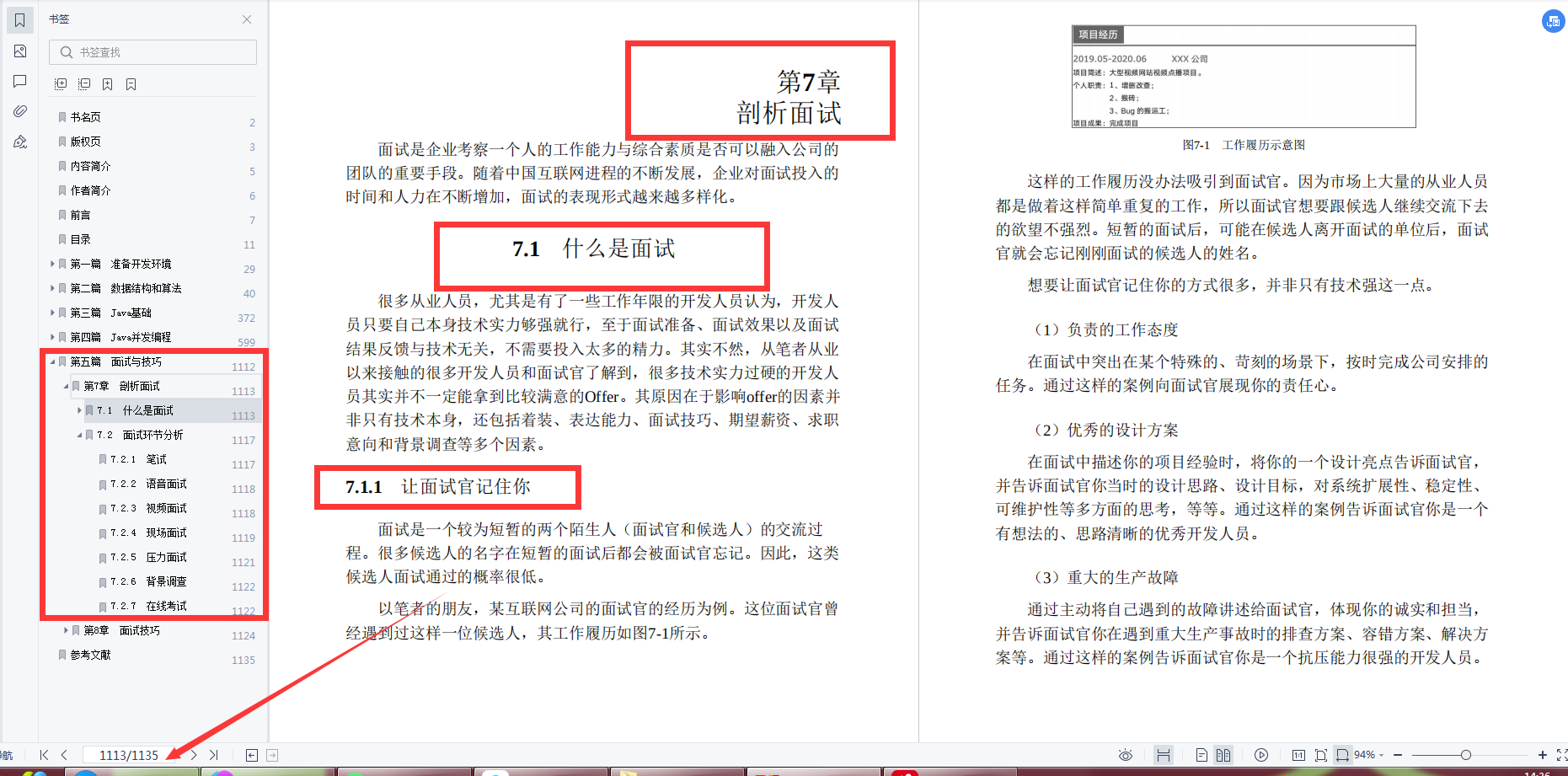Zoom in with plus button
1568x776 pixels.
pyautogui.click(x=1543, y=755)
